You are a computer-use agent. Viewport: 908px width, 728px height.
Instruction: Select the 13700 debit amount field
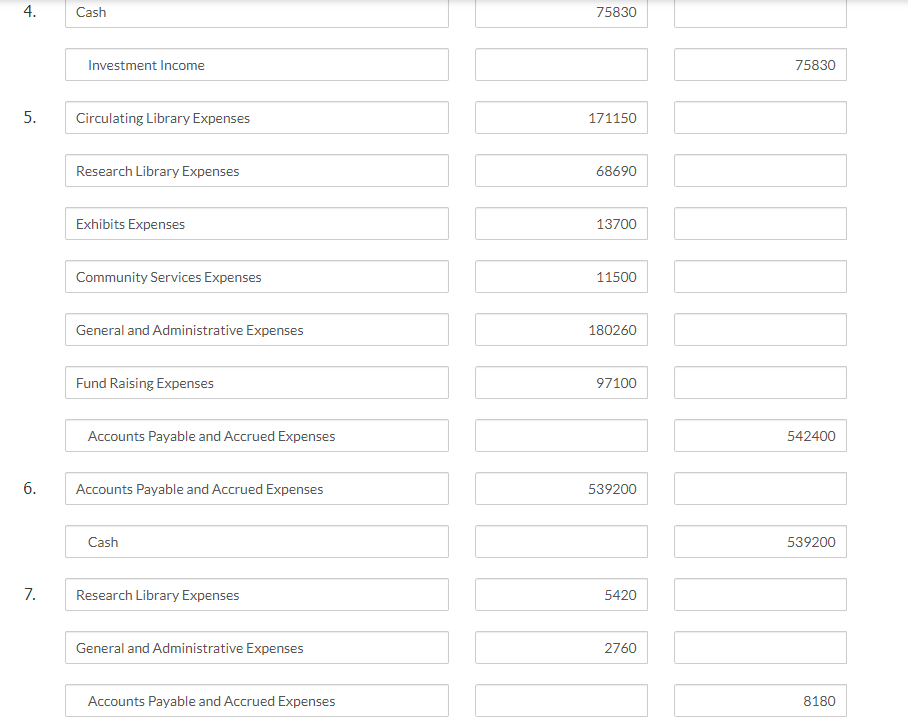click(561, 223)
